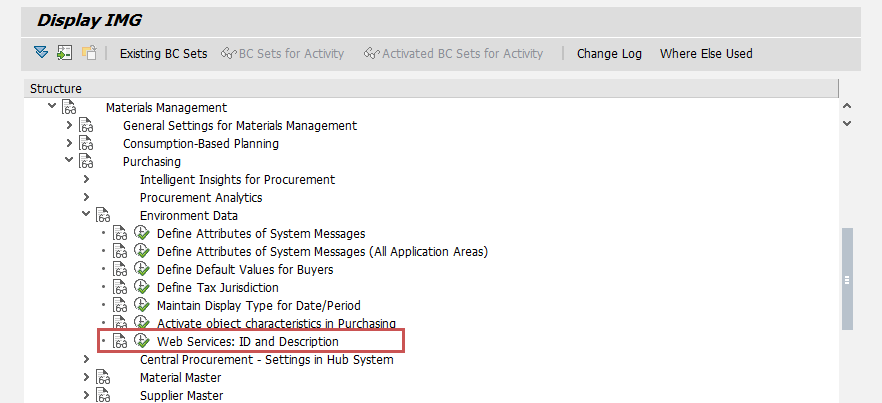Expand Procurement Analytics node
882x403 pixels.
coord(86,197)
